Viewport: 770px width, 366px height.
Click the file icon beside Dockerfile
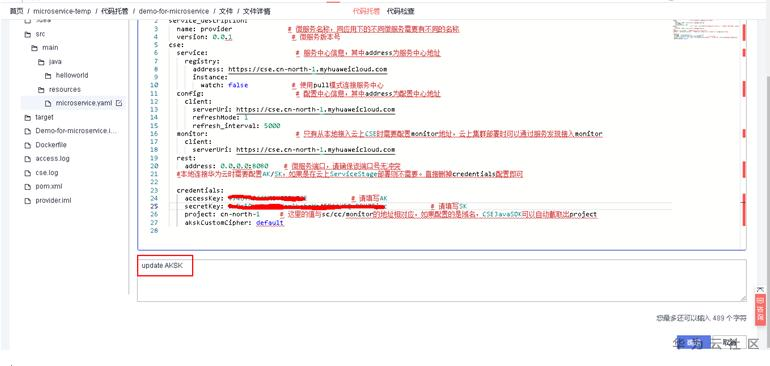click(x=27, y=145)
